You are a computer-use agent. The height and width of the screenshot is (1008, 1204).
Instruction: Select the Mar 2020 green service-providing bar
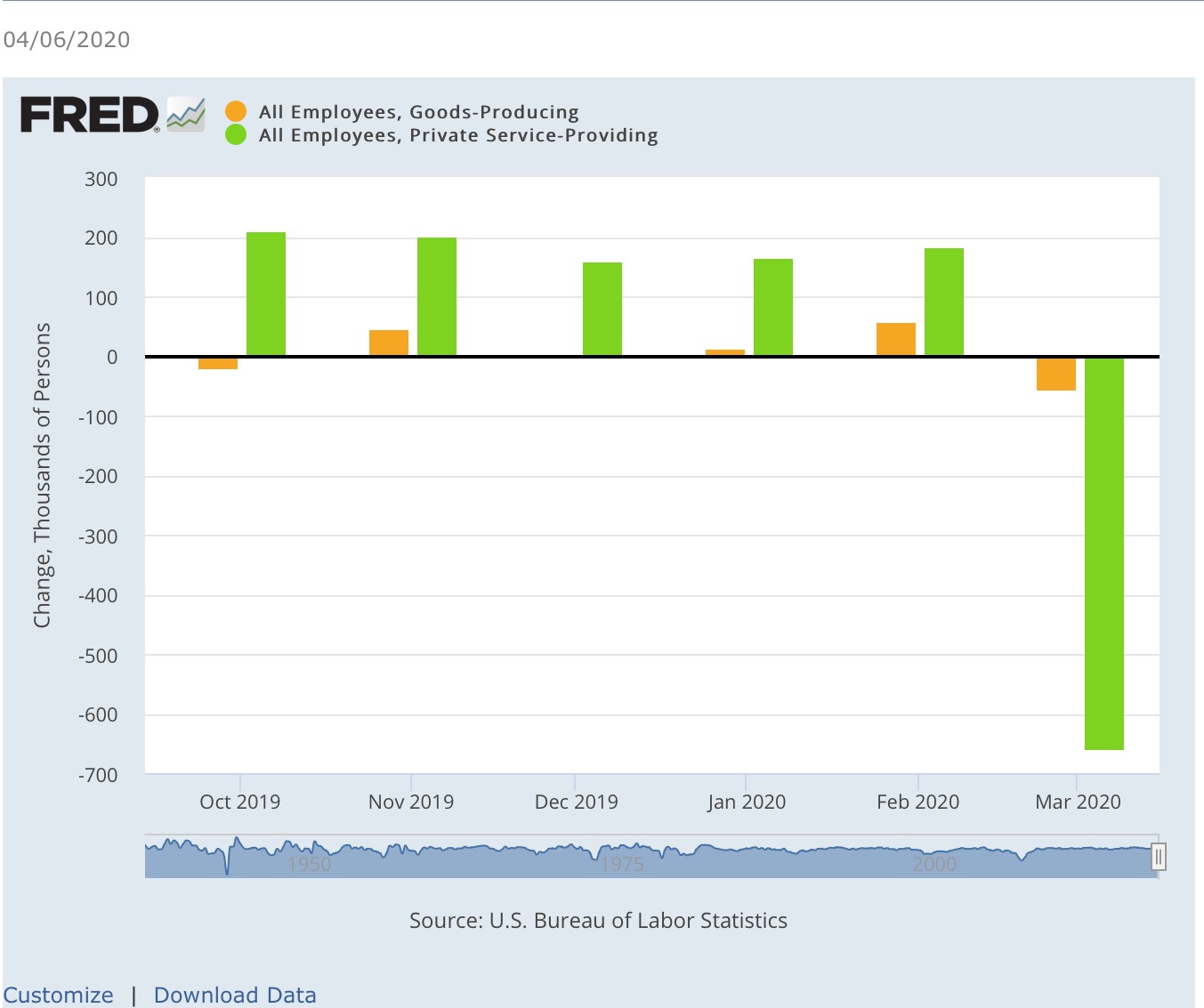coord(1104,553)
